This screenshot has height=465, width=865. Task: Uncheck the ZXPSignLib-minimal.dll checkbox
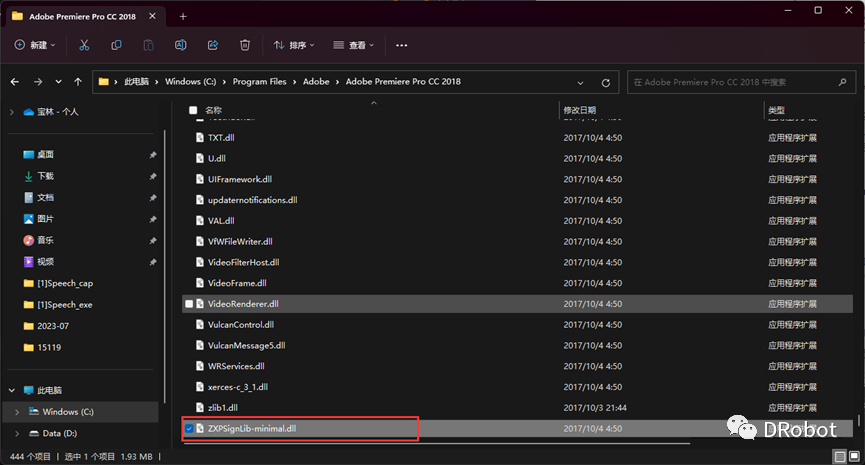[189, 429]
